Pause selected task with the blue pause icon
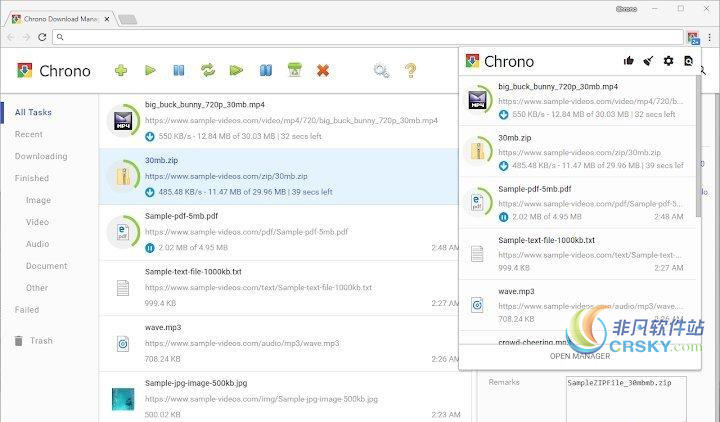Screen dimensions: 720x422 pos(179,70)
